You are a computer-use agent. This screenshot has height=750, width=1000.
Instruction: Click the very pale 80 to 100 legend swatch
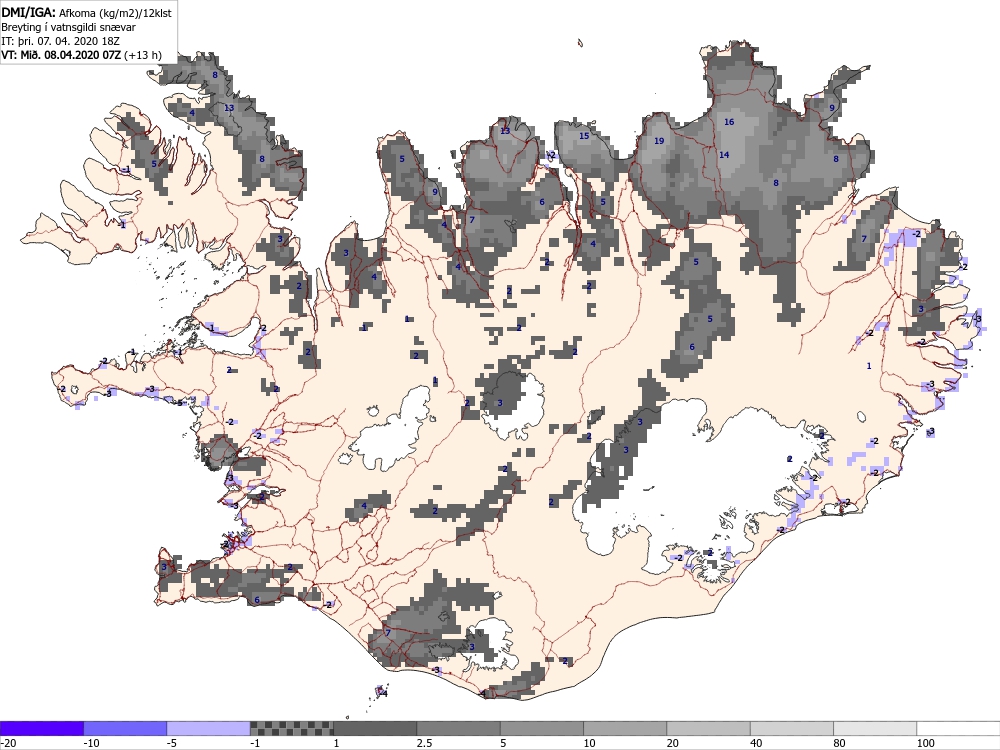[875, 728]
